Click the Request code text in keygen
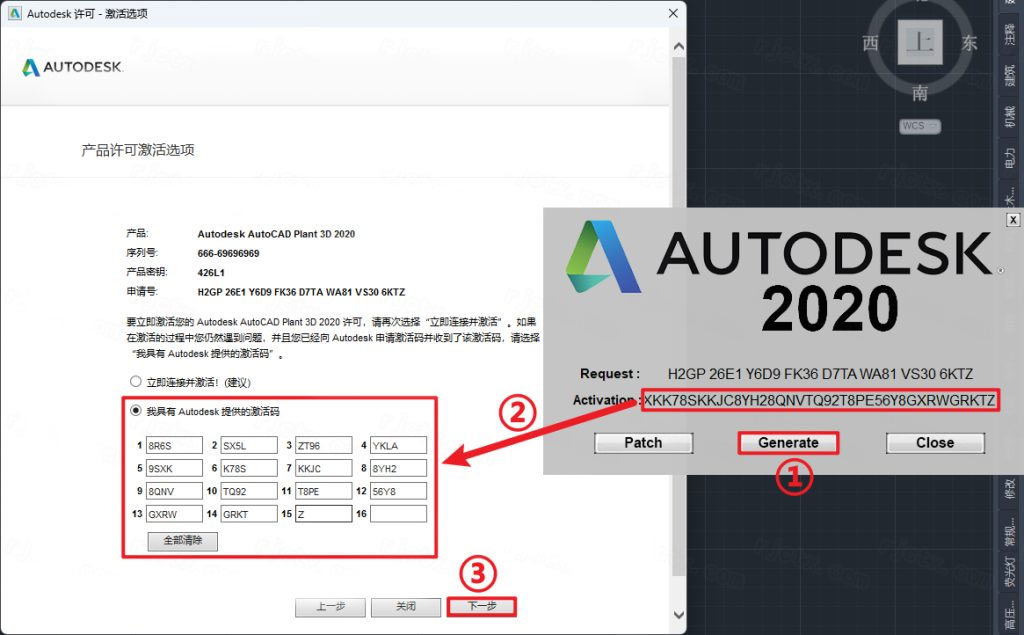This screenshot has height=635, width=1024. pyautogui.click(x=820, y=374)
